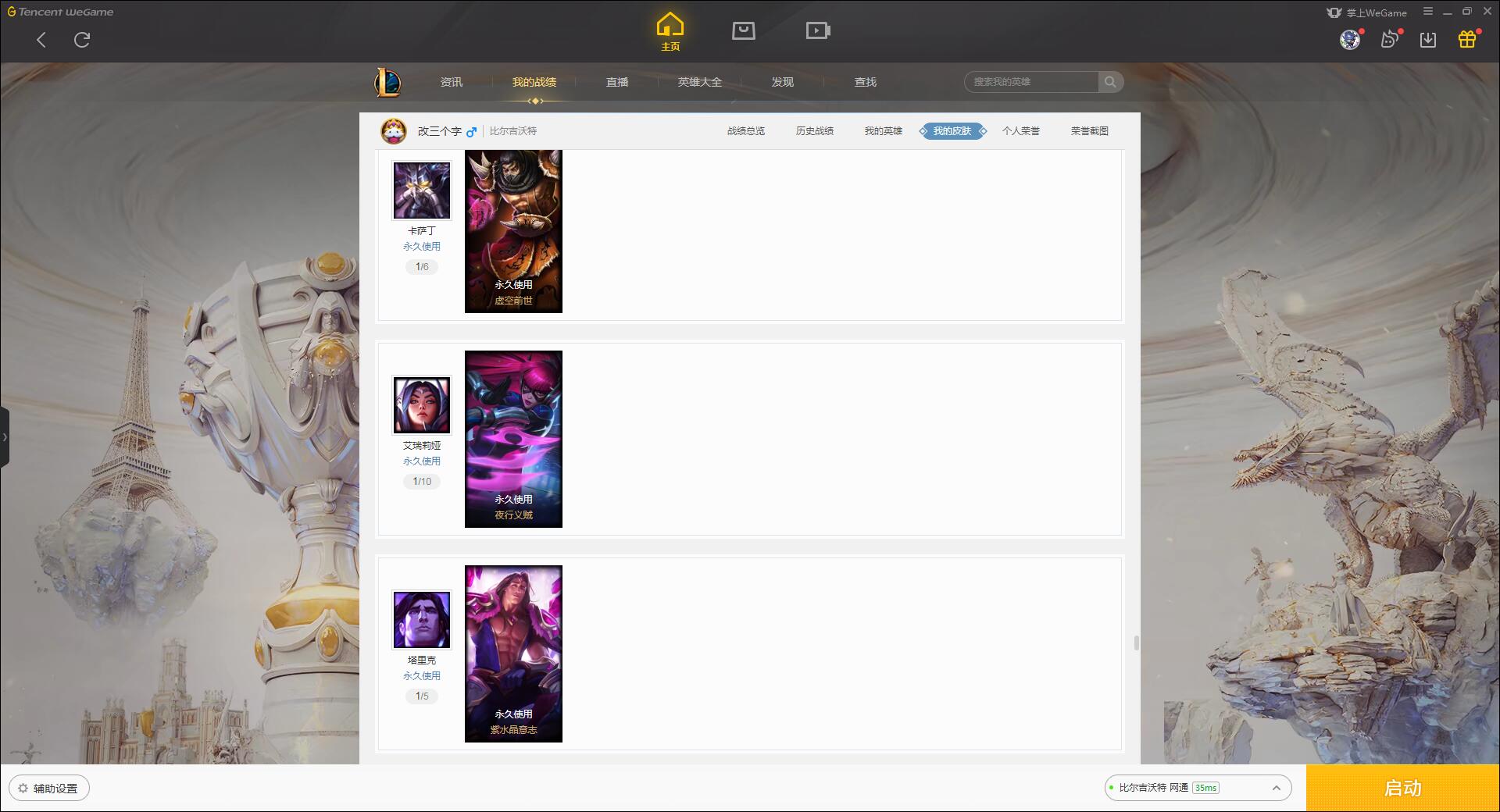Click the 35ms latency indicator
The image size is (1500, 812).
click(x=1205, y=788)
